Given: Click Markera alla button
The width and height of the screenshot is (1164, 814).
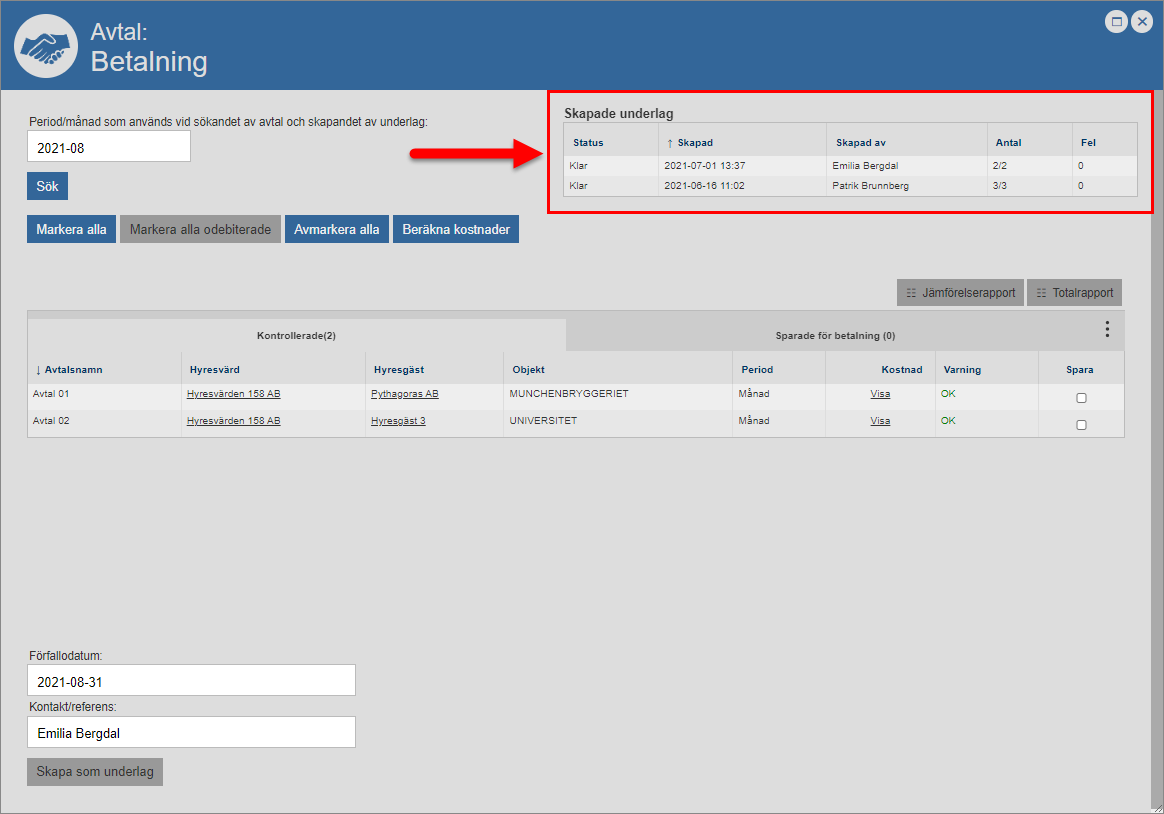Looking at the screenshot, I should [x=71, y=229].
